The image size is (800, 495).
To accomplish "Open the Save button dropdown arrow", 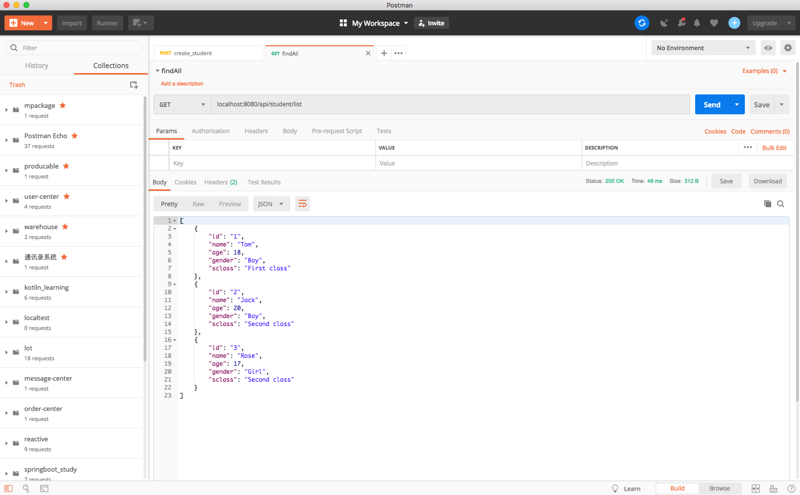I will pyautogui.click(x=782, y=105).
